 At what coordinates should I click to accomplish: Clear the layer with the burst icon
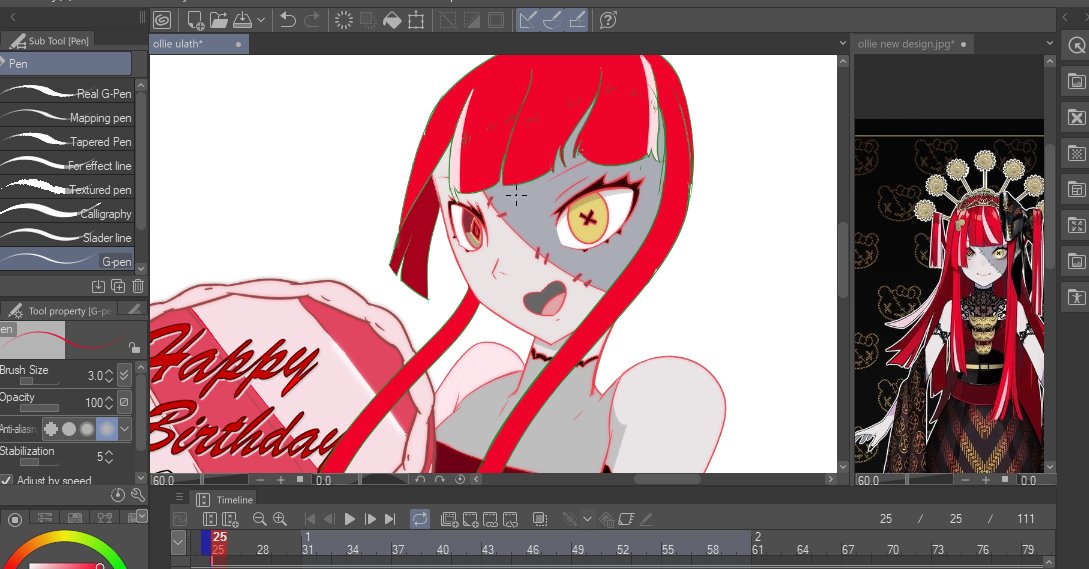click(x=344, y=20)
